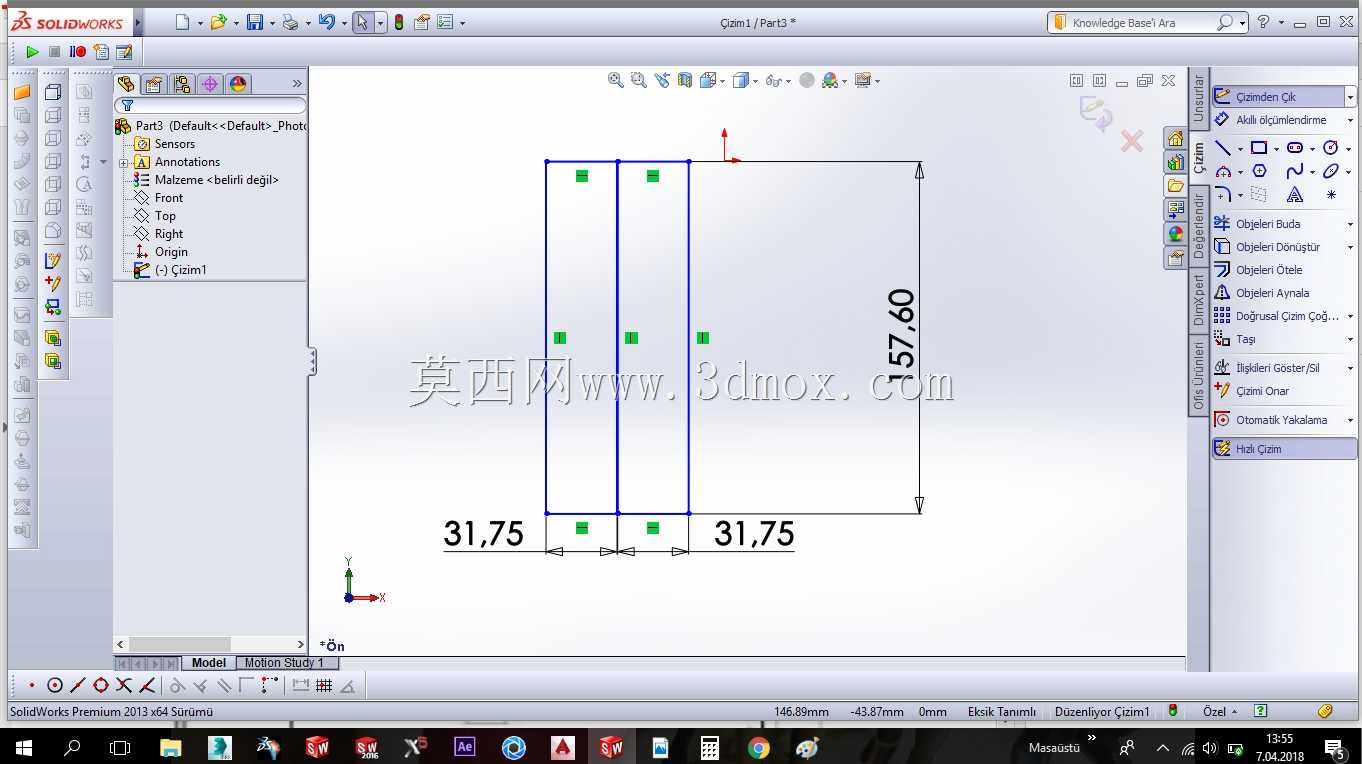Expand the SolidWorks main menu arrow
This screenshot has height=764, width=1362.
pos(138,22)
